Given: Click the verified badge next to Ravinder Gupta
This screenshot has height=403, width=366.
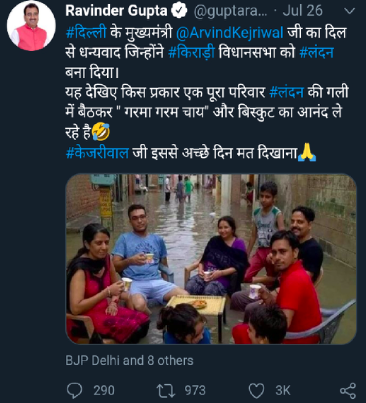Looking at the screenshot, I should pos(179,11).
